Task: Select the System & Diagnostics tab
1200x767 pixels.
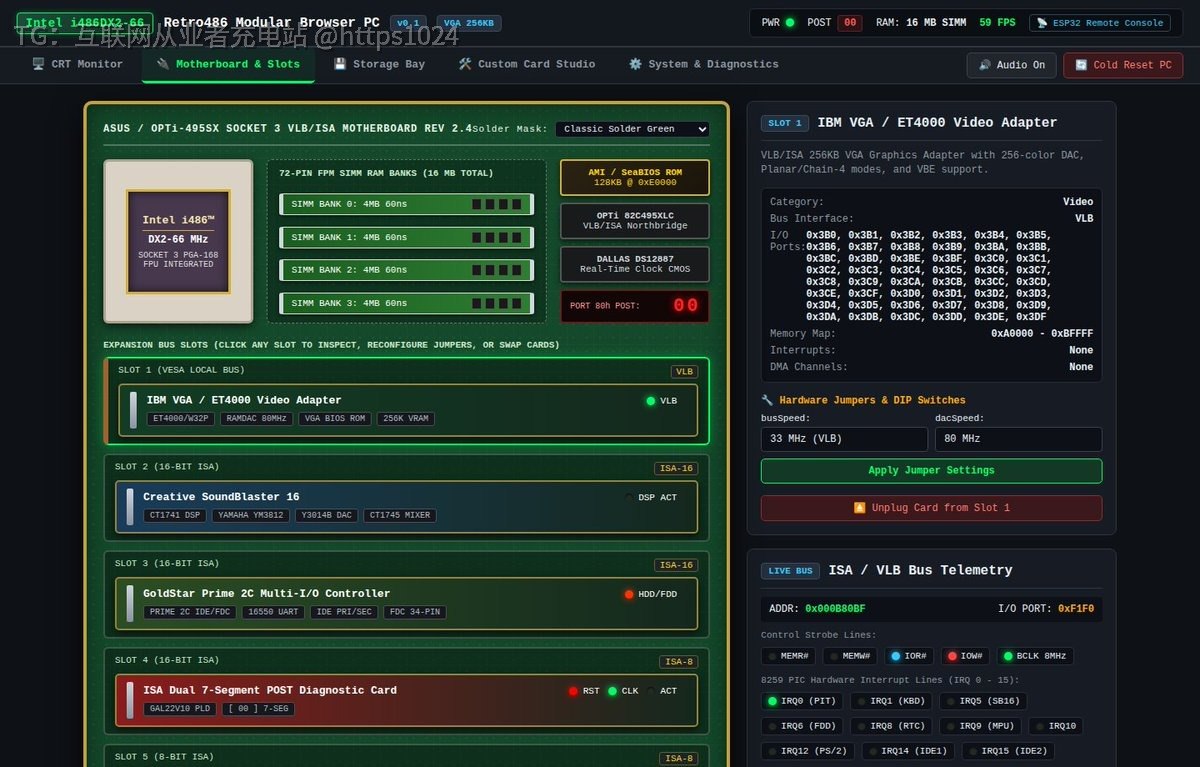Action: 703,65
